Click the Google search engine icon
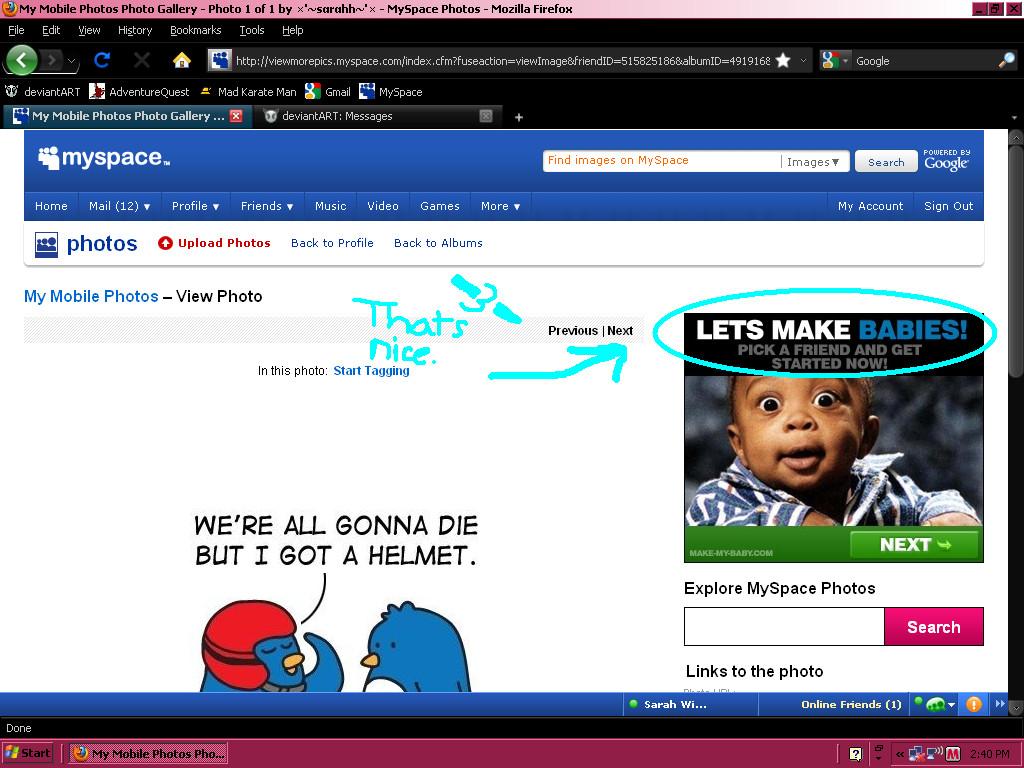The width and height of the screenshot is (1024, 768). tap(830, 61)
